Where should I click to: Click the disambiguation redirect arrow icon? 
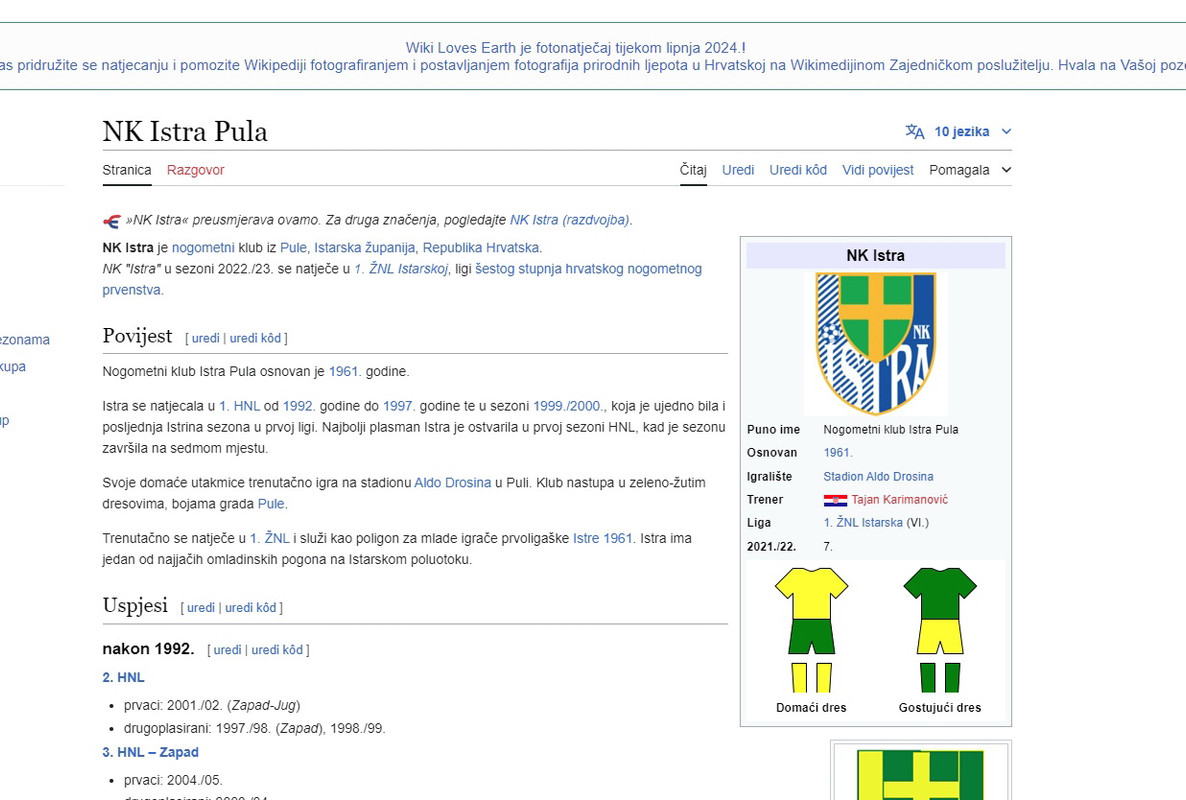coord(112,221)
